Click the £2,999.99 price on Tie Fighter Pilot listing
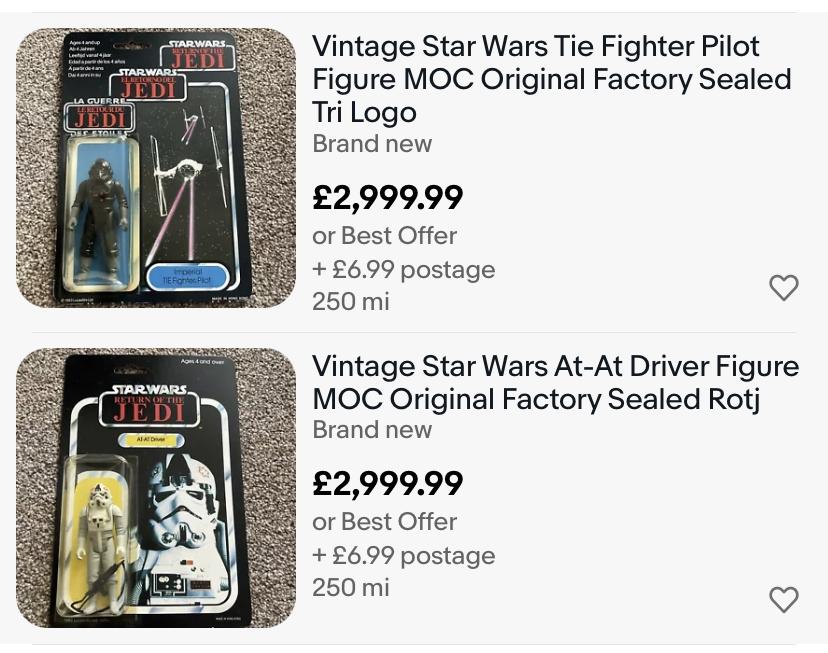828x653 pixels. pos(388,197)
